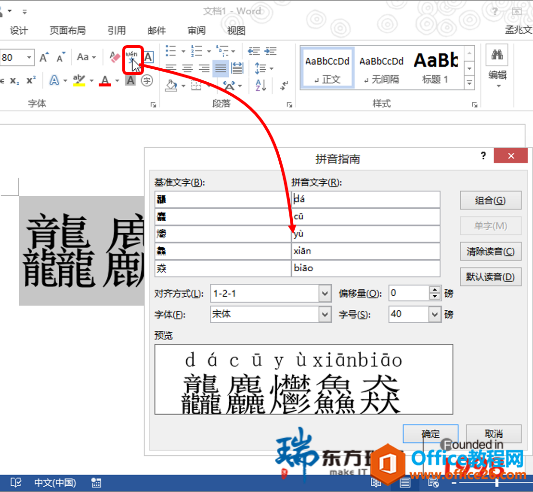The height and width of the screenshot is (492, 533).
Task: Click the zoom slider in status bar
Action: [496, 483]
